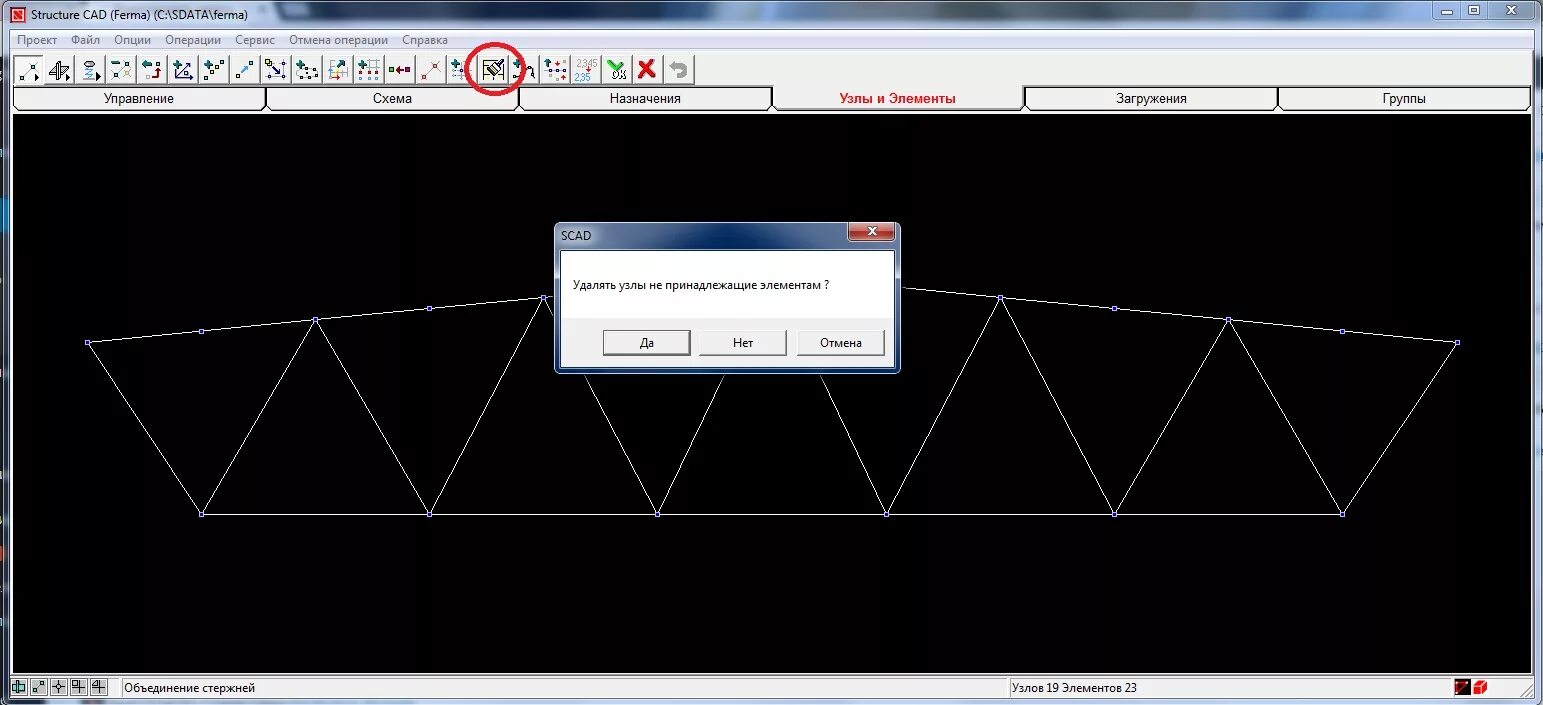Click the SCAD dialog title
This screenshot has height=705, width=1543.
pos(576,235)
